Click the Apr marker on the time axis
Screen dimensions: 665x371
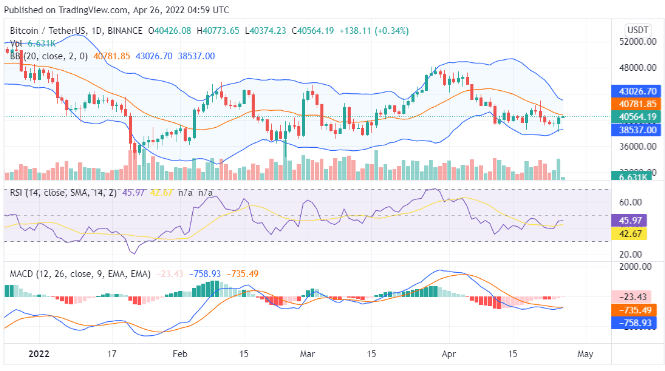coord(449,354)
